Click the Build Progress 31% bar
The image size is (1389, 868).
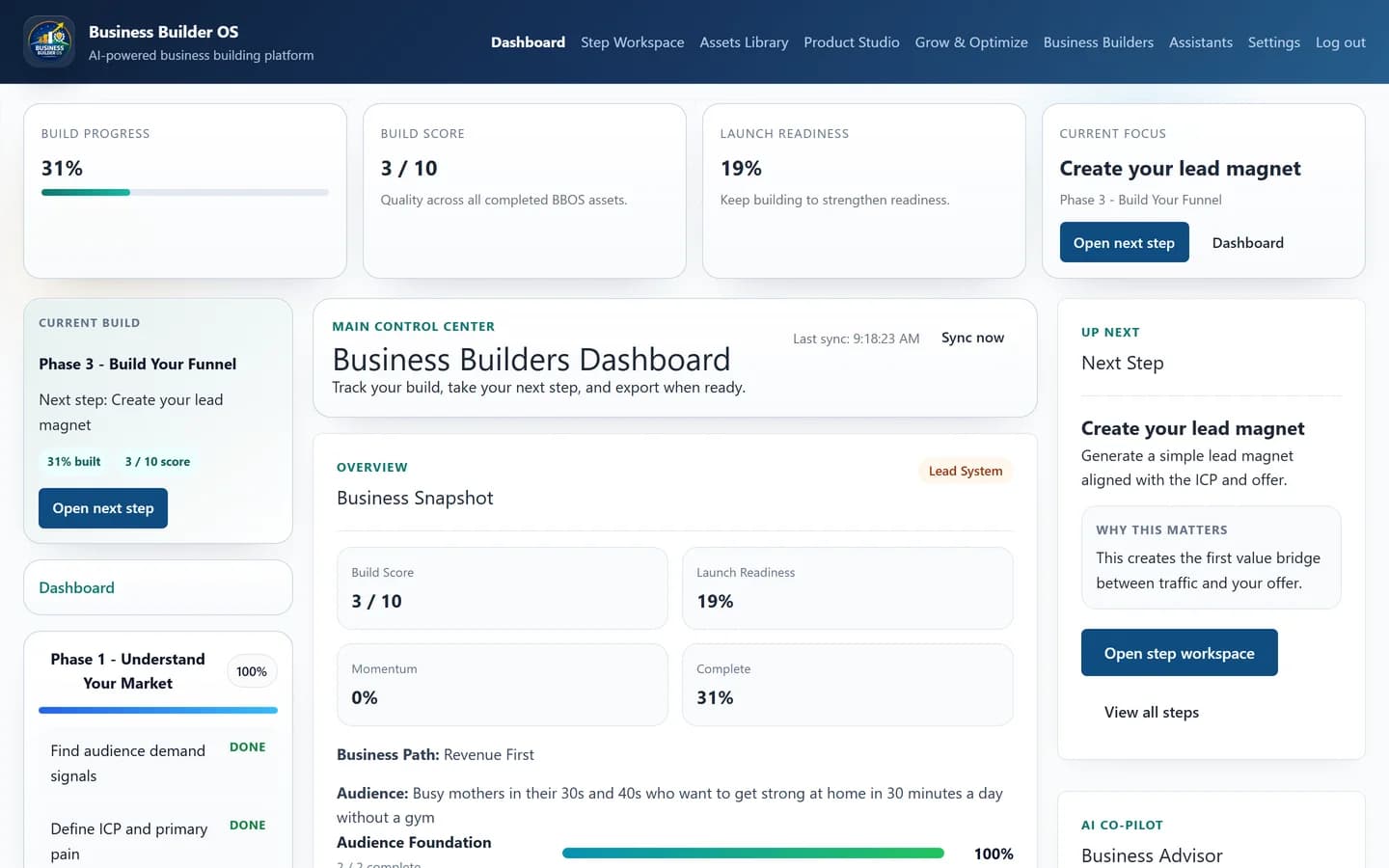tap(185, 192)
